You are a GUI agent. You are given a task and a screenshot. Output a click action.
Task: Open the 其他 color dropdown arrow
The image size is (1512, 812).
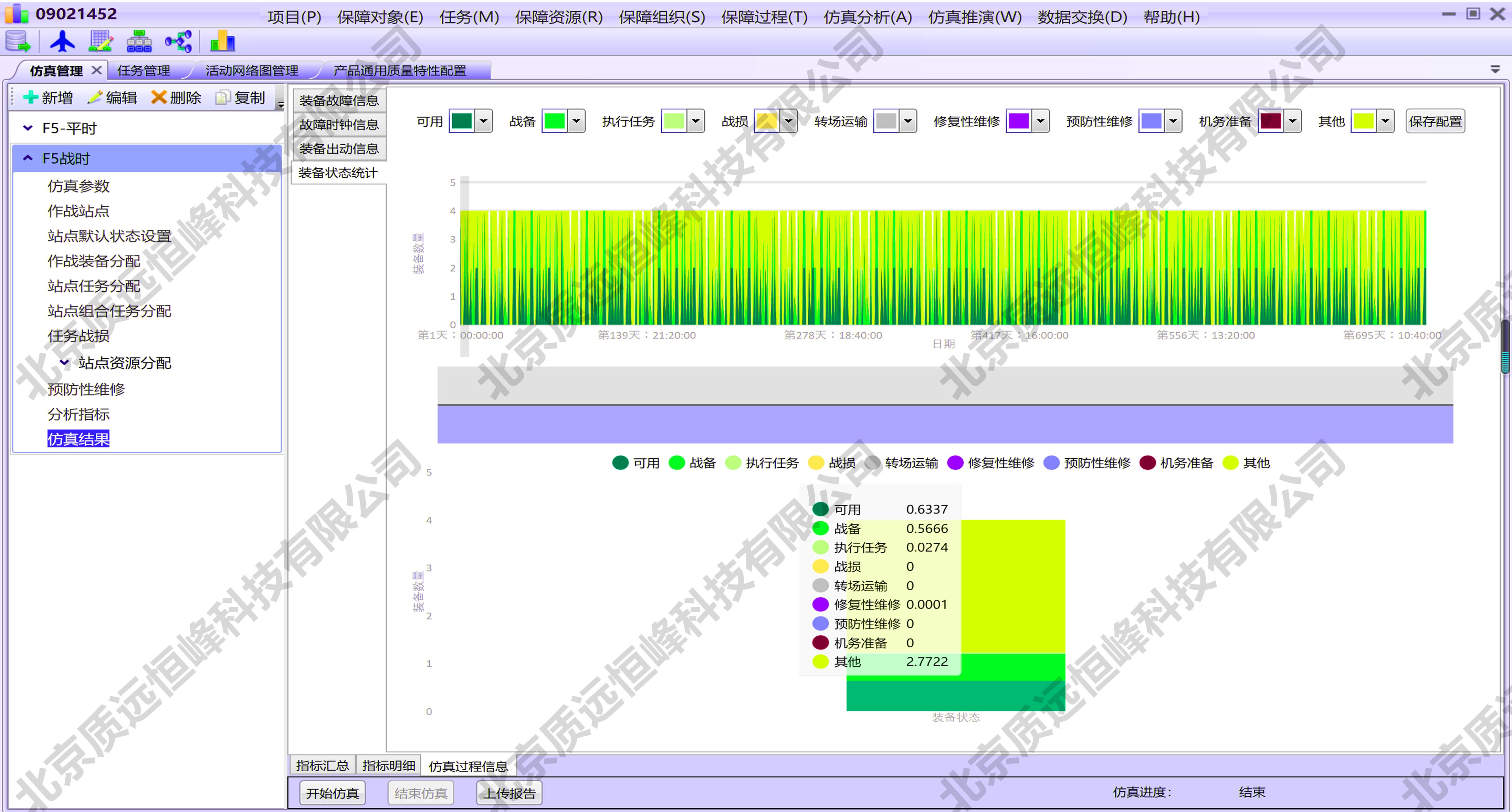click(1385, 122)
